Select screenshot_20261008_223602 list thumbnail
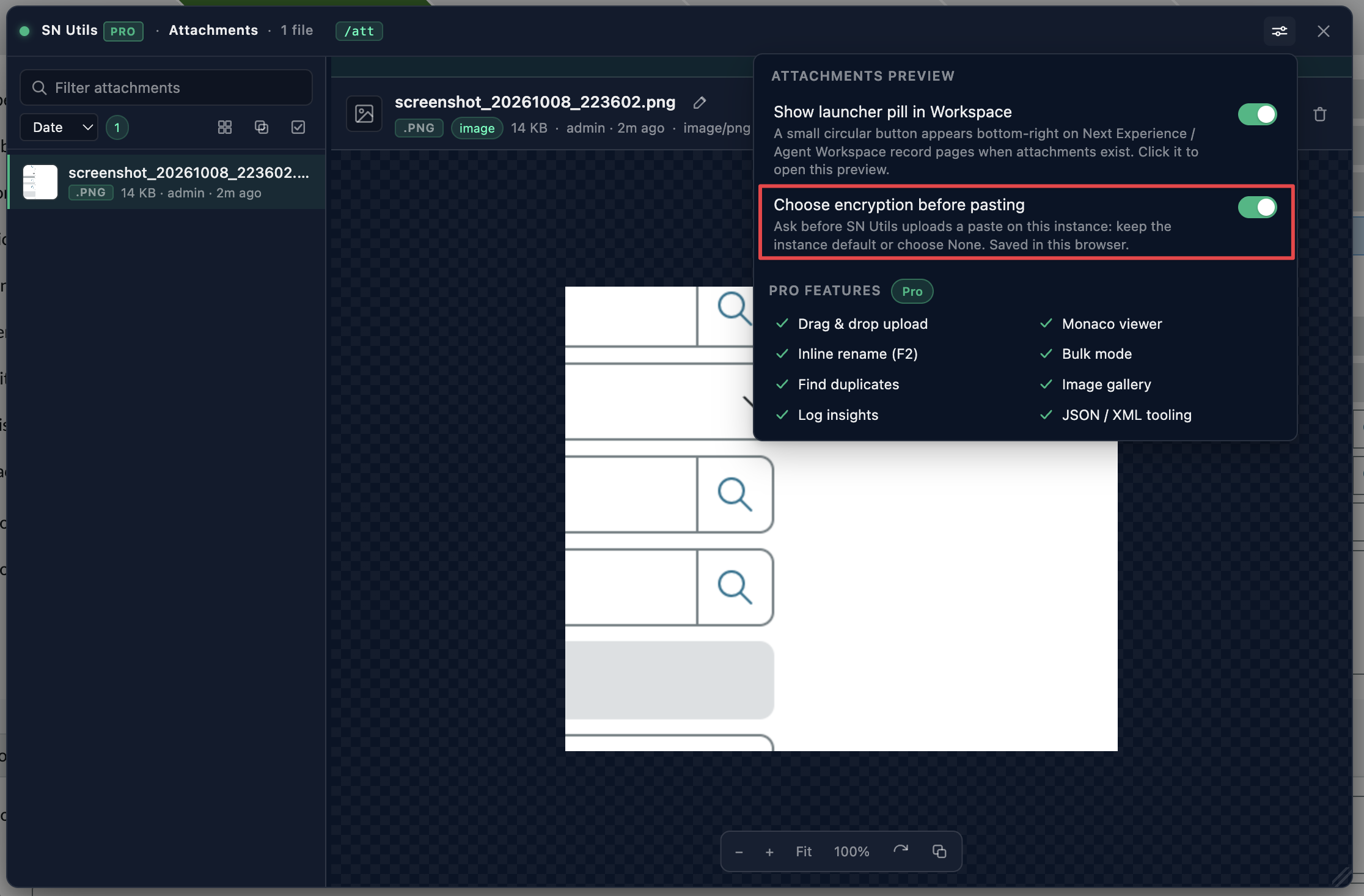This screenshot has height=896, width=1364. click(x=40, y=182)
